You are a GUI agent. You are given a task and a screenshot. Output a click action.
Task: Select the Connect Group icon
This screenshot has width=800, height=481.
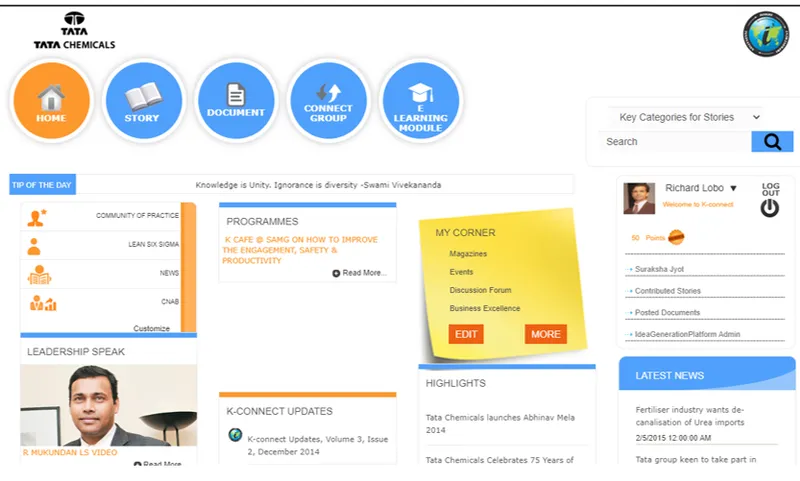point(328,101)
